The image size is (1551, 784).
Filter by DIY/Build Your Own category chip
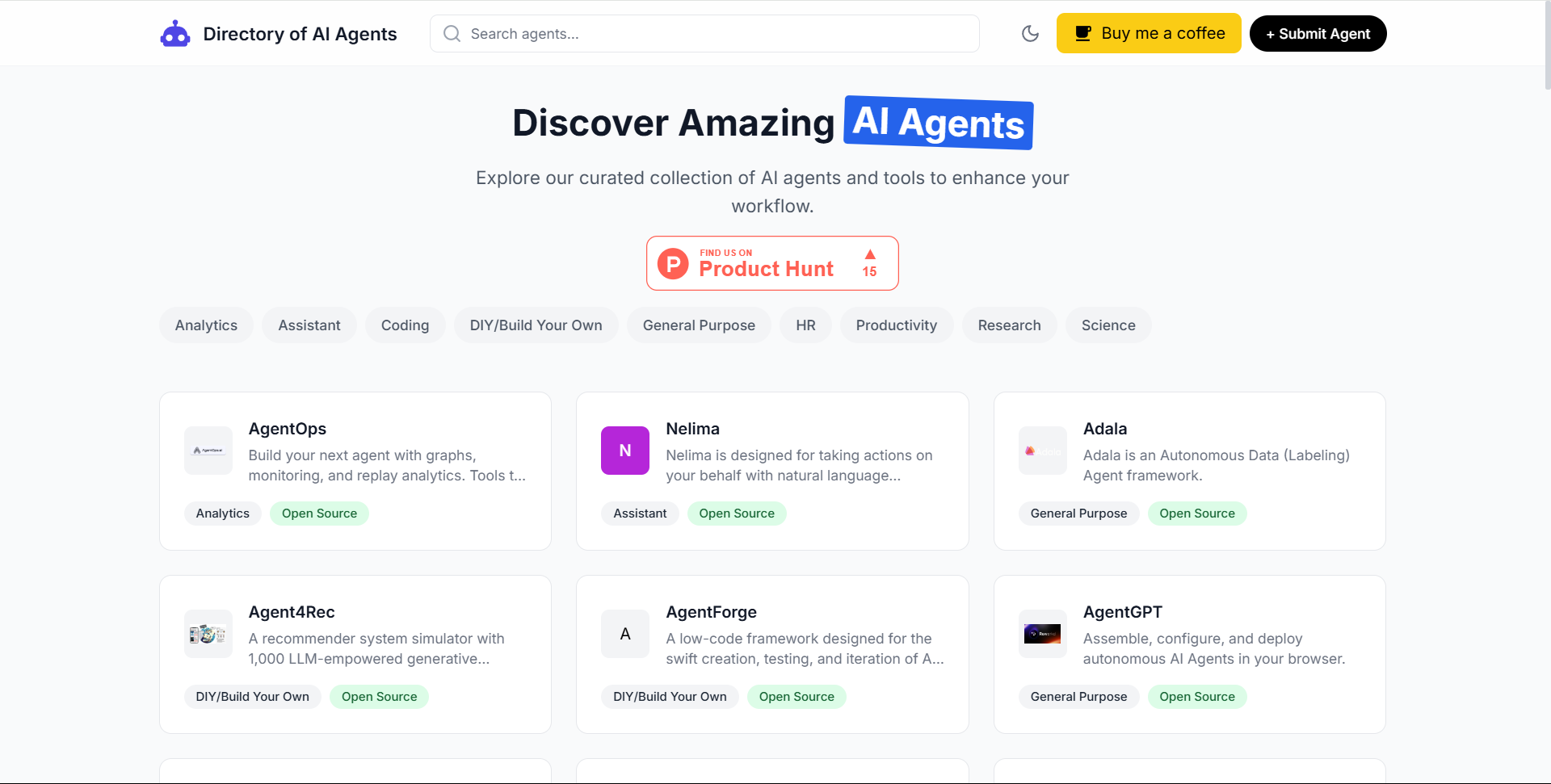click(x=536, y=325)
